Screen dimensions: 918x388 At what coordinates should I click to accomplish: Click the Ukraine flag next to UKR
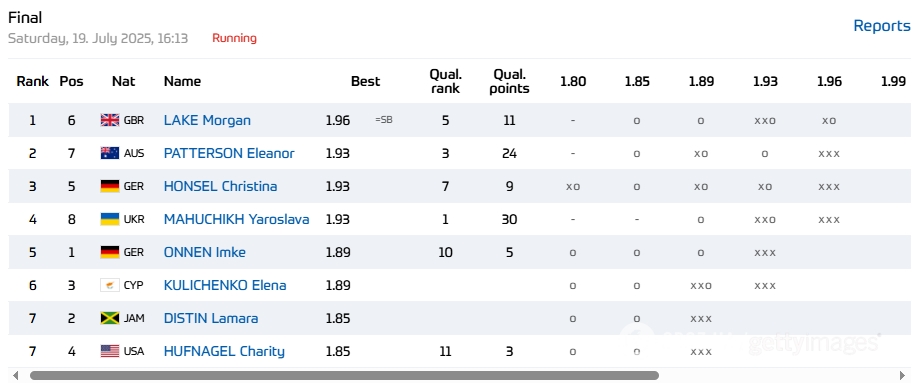click(109, 219)
